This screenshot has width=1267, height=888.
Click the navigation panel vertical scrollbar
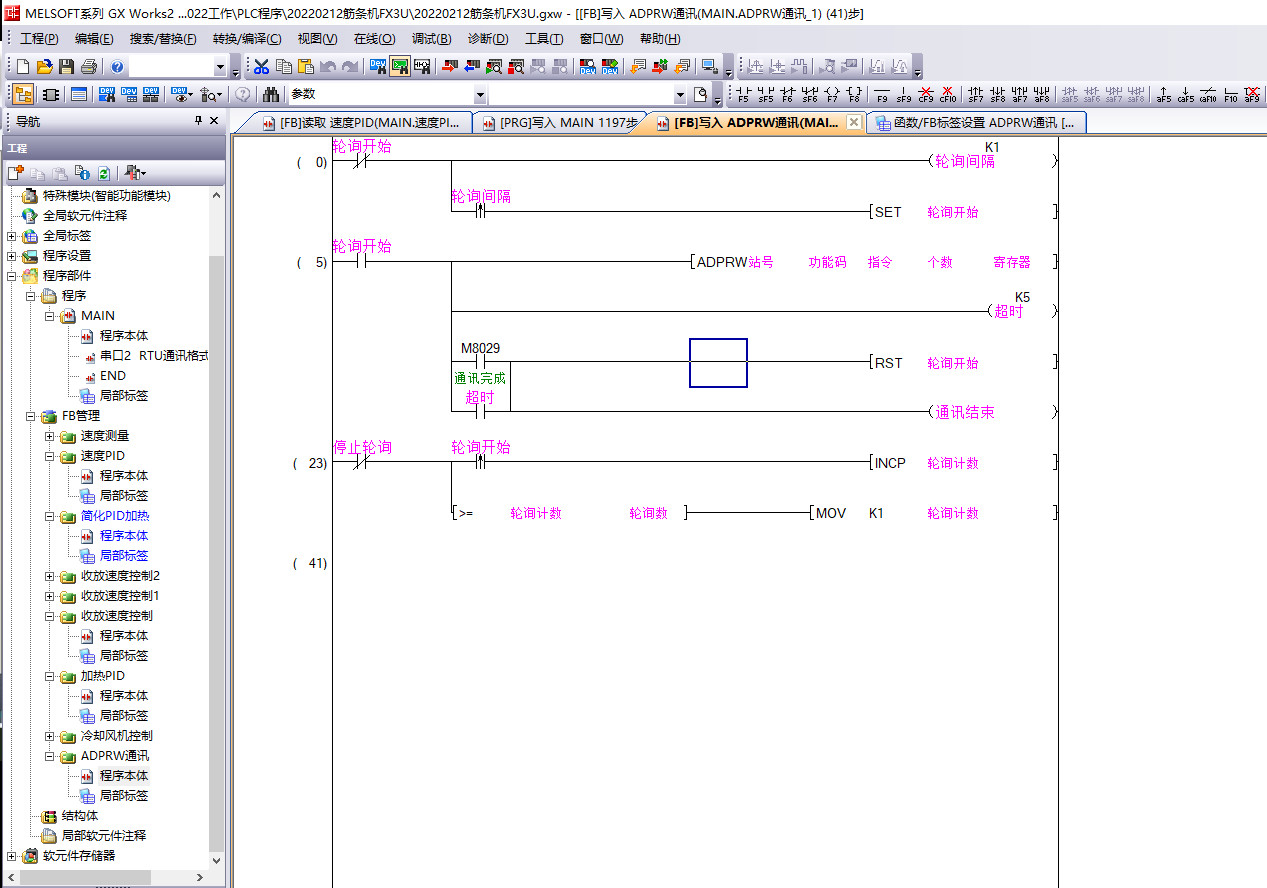[x=217, y=500]
